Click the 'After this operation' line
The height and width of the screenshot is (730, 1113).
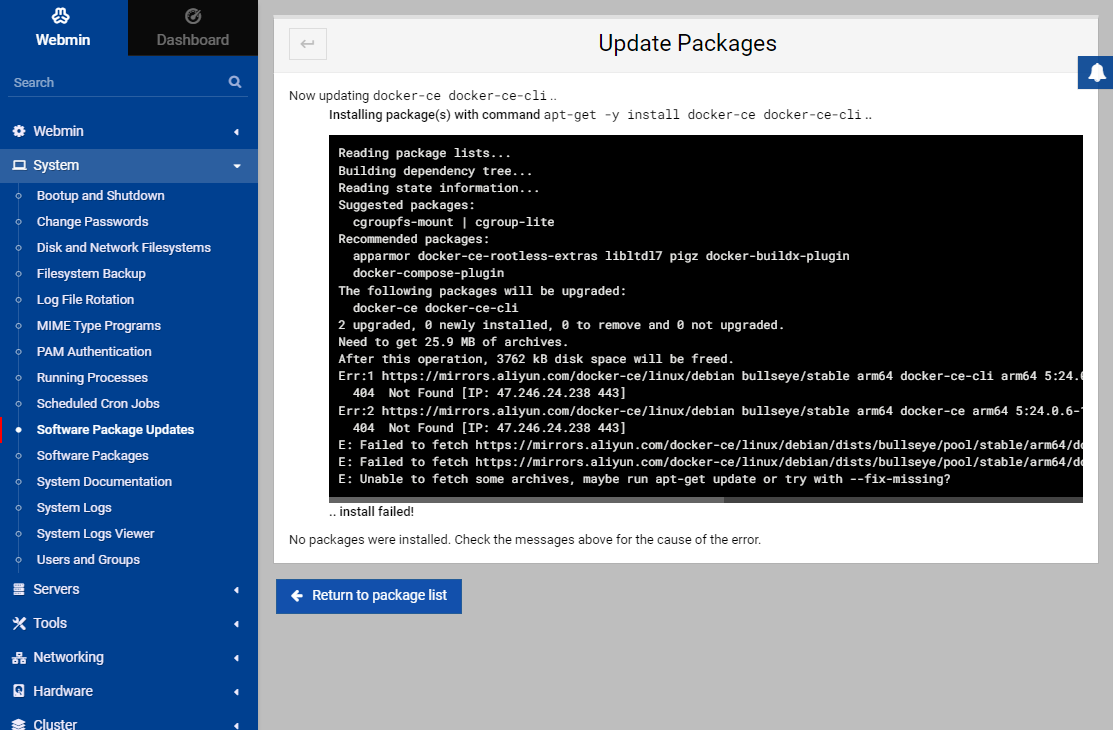tap(536, 359)
